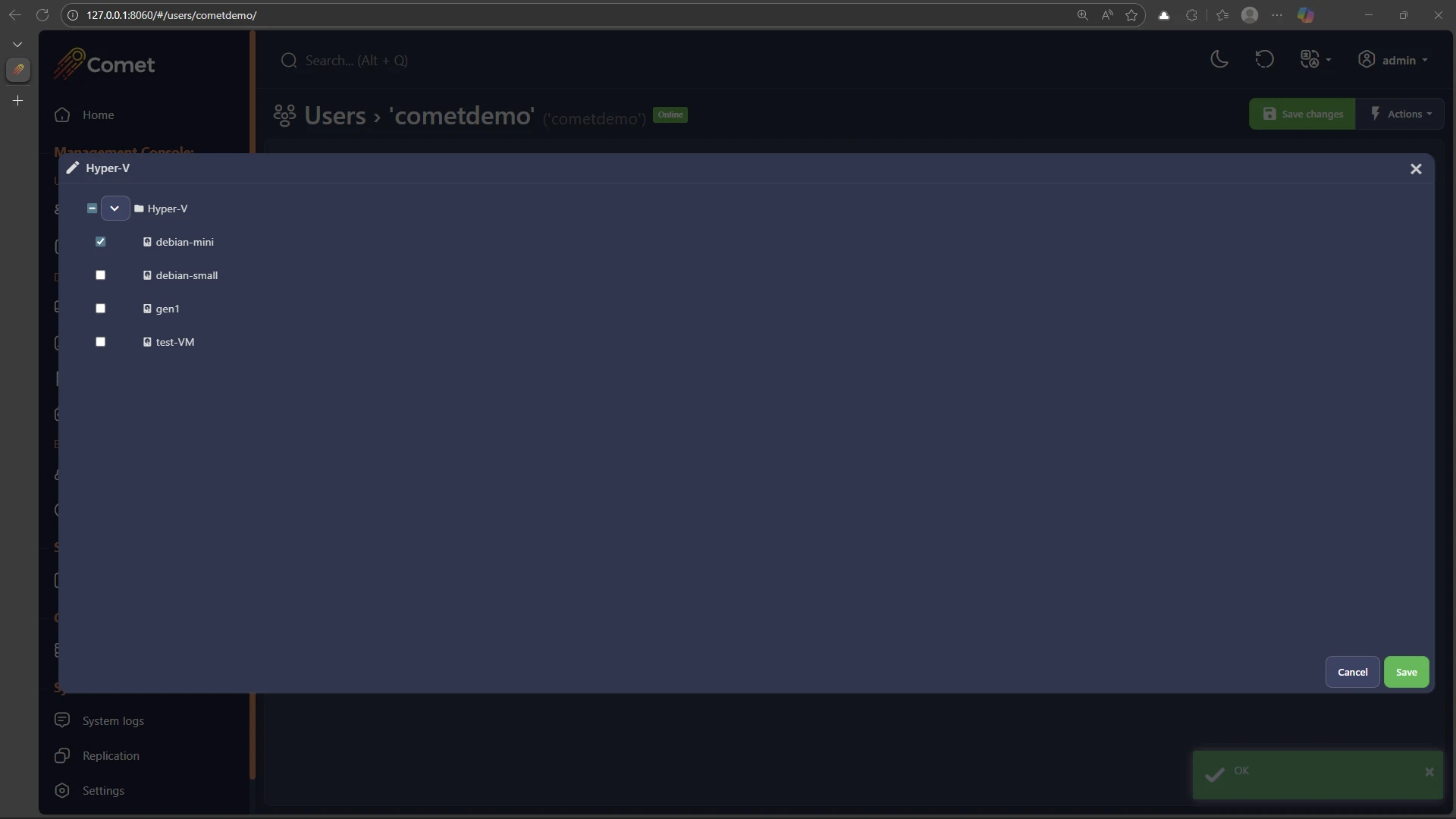Open the language and region dropdown icon
The width and height of the screenshot is (1456, 819).
click(1315, 59)
